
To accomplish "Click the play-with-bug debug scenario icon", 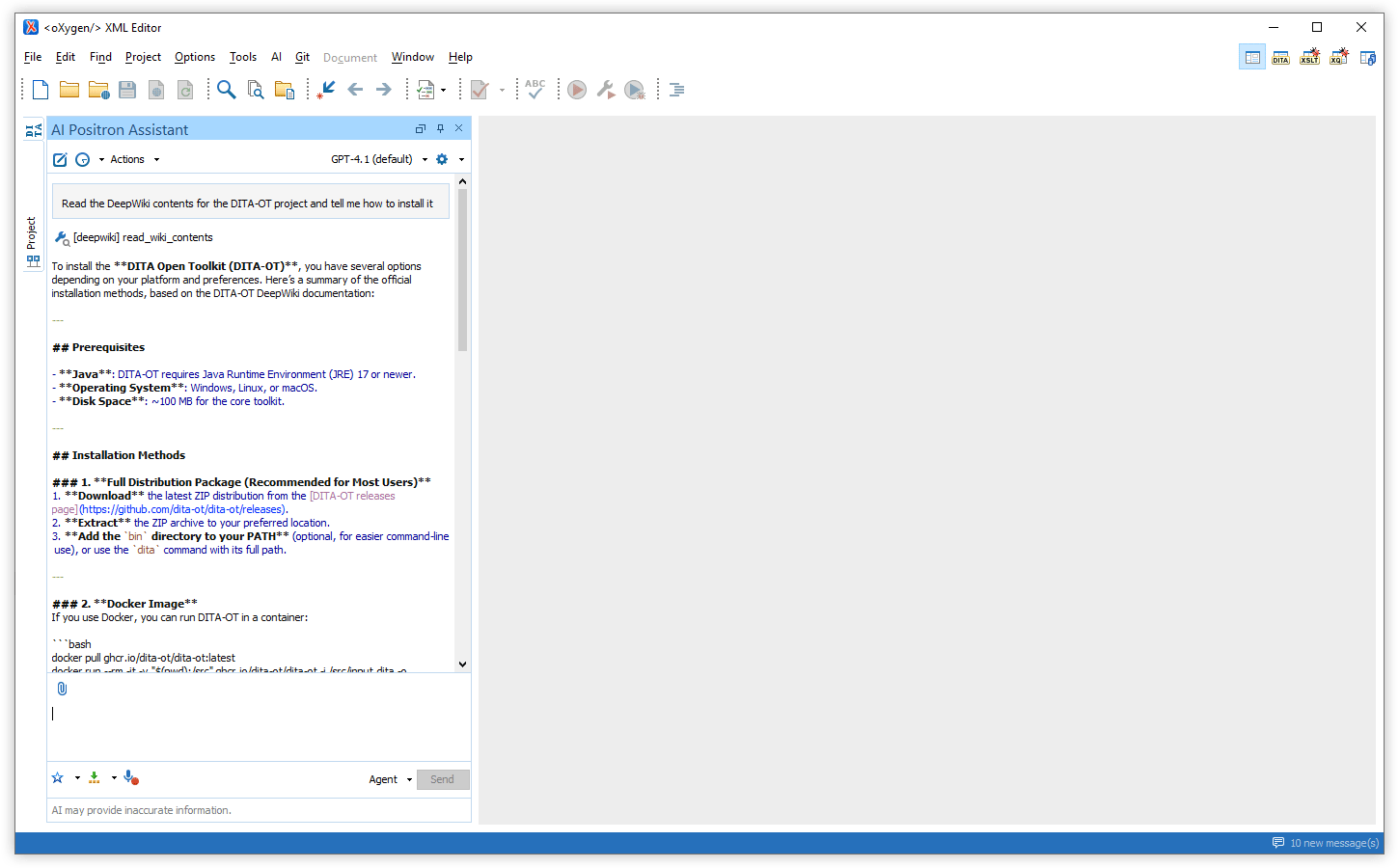I will (x=635, y=90).
